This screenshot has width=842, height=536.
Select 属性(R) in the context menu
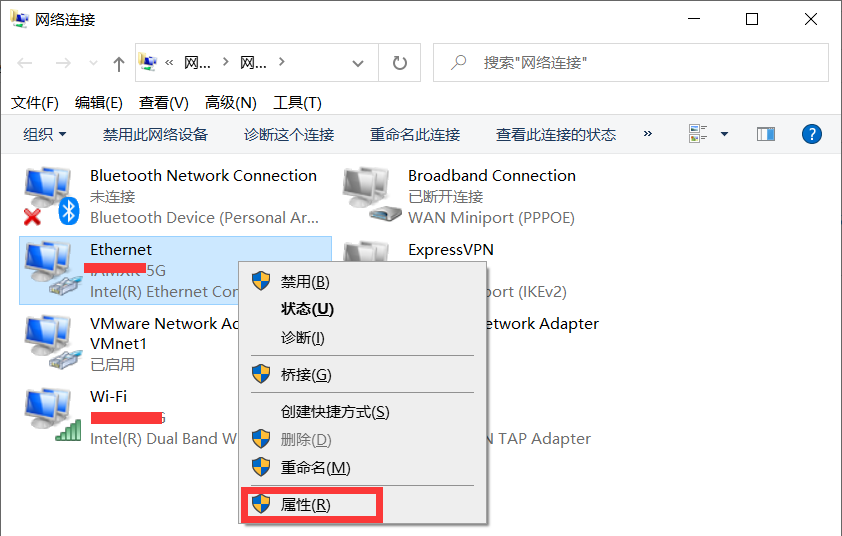pos(305,505)
